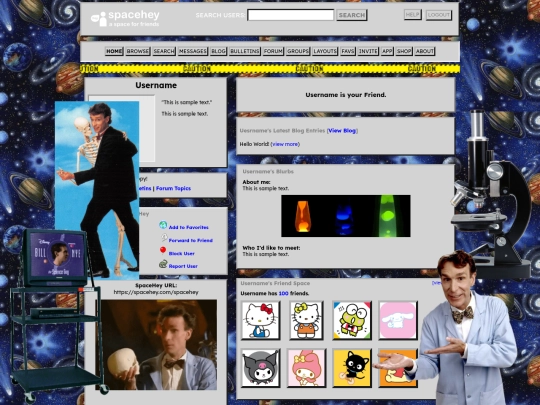Viewport: 540px width, 405px height.
Task: Open Kuromi friend avatar
Action: pos(260,368)
